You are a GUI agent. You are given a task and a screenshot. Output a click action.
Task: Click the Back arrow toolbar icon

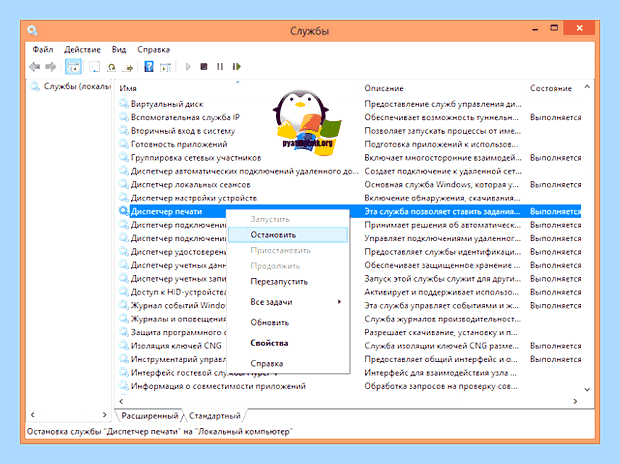(34, 67)
